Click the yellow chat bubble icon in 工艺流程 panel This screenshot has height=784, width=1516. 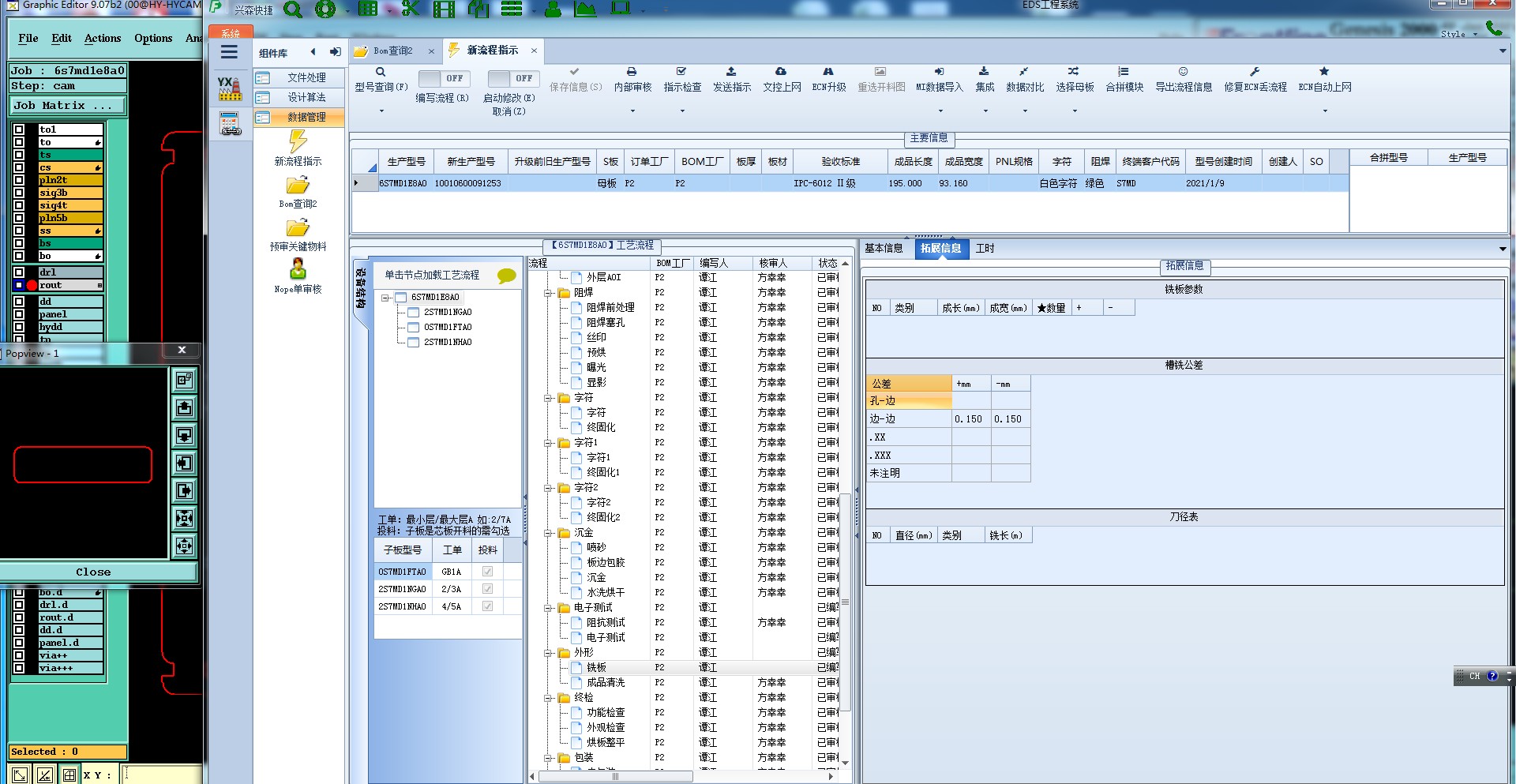(x=506, y=276)
